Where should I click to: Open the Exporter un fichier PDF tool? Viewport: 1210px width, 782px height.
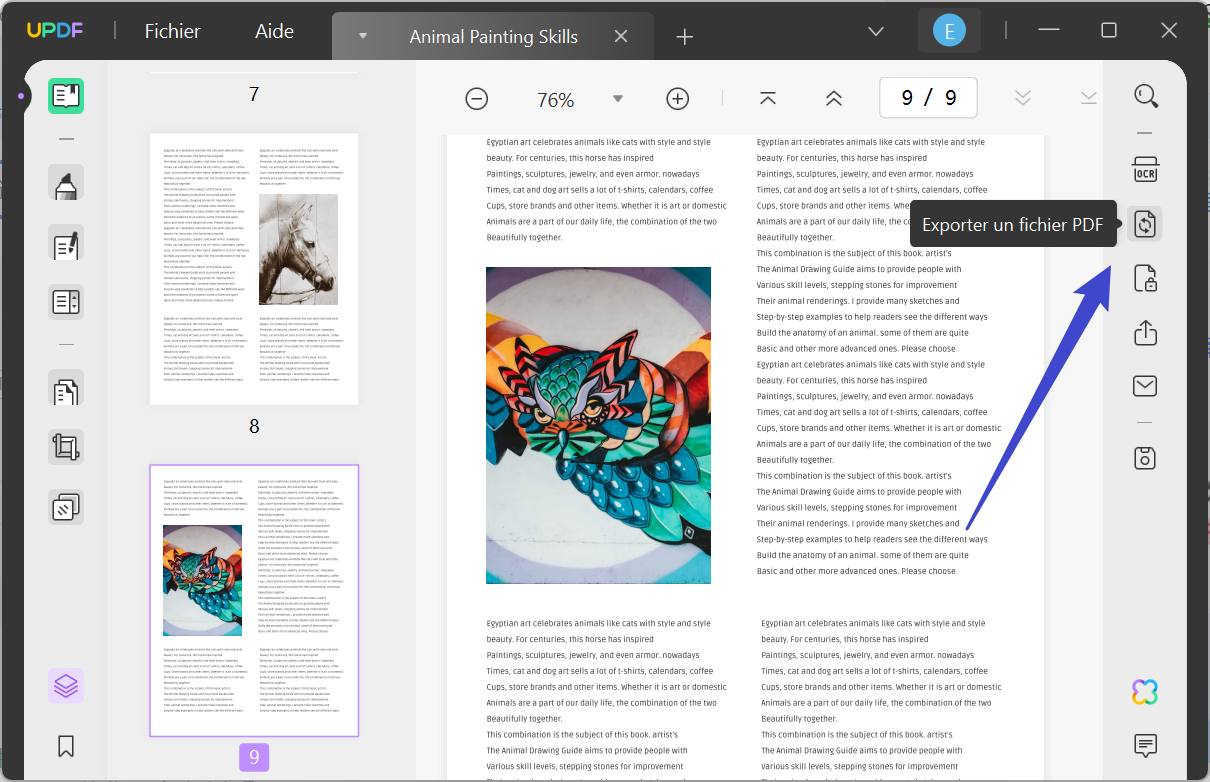1145,224
